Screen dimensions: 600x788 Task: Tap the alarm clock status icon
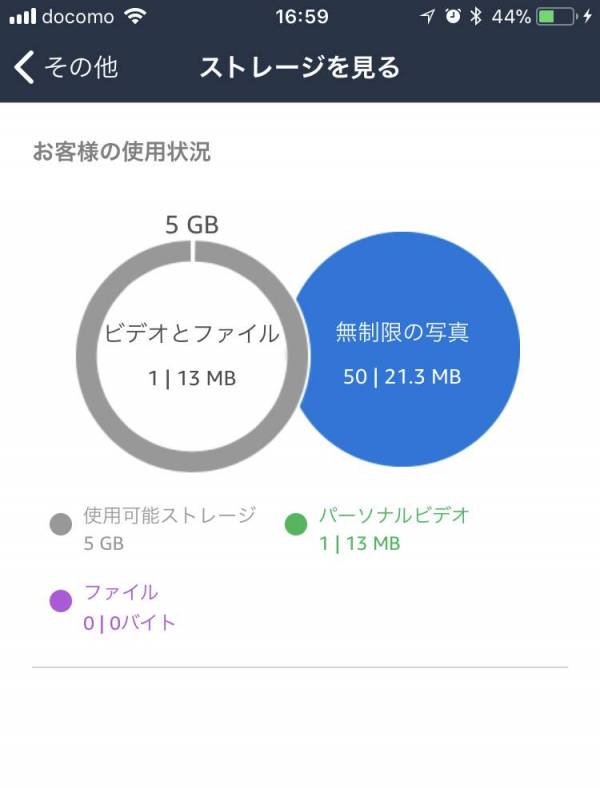pos(453,17)
